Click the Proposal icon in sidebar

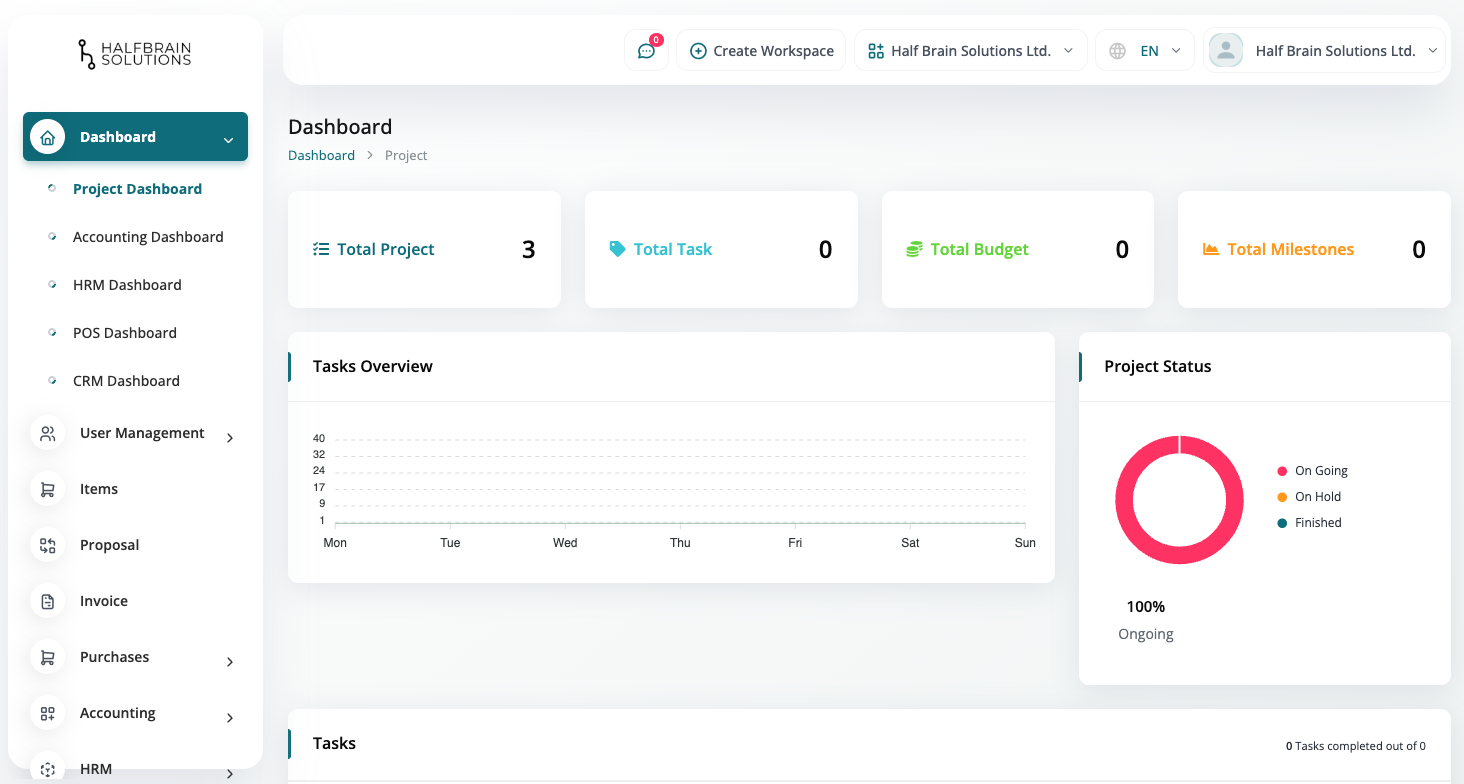coord(47,545)
